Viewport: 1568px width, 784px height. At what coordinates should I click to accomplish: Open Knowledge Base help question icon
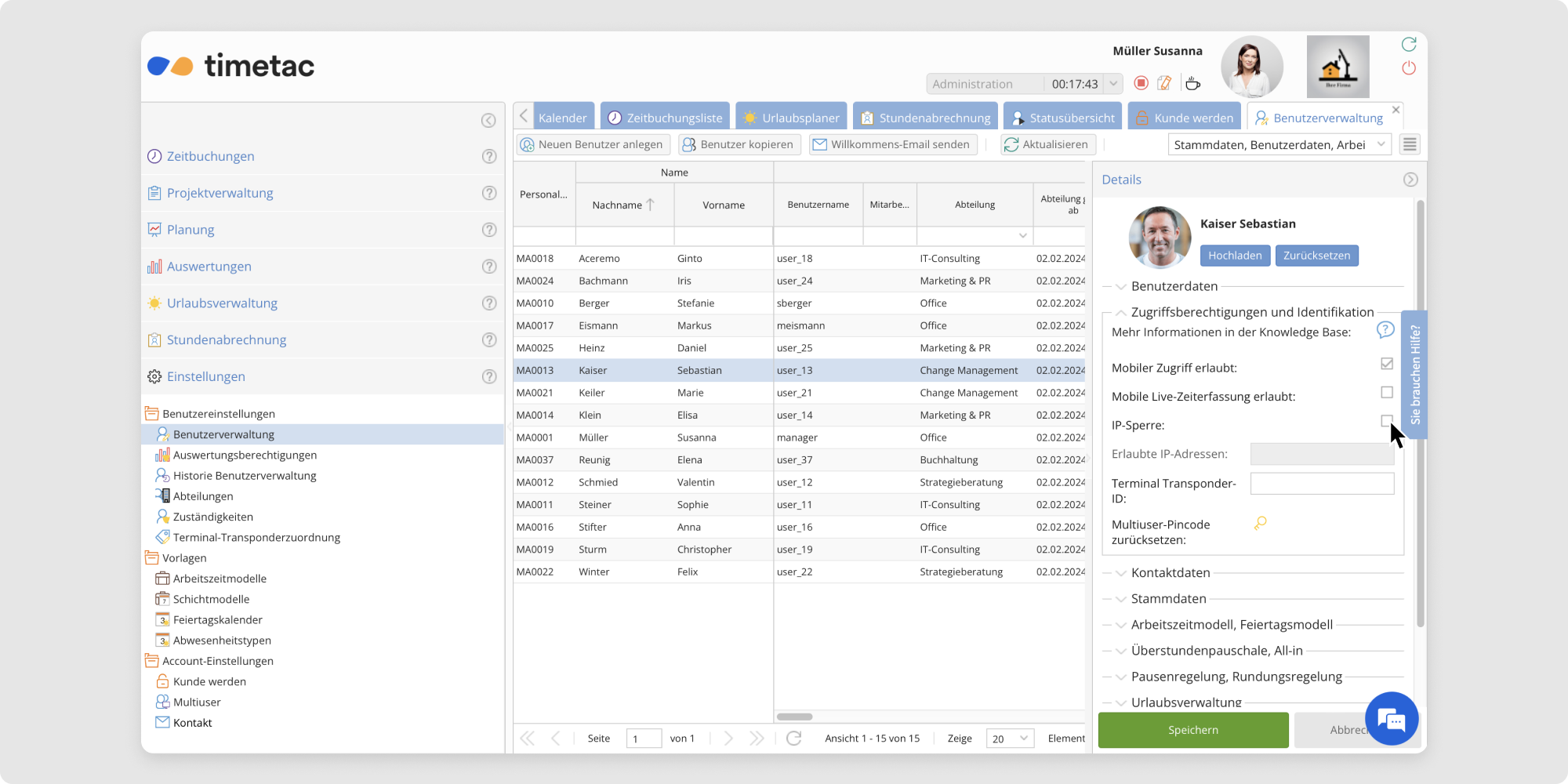pyautogui.click(x=1385, y=330)
